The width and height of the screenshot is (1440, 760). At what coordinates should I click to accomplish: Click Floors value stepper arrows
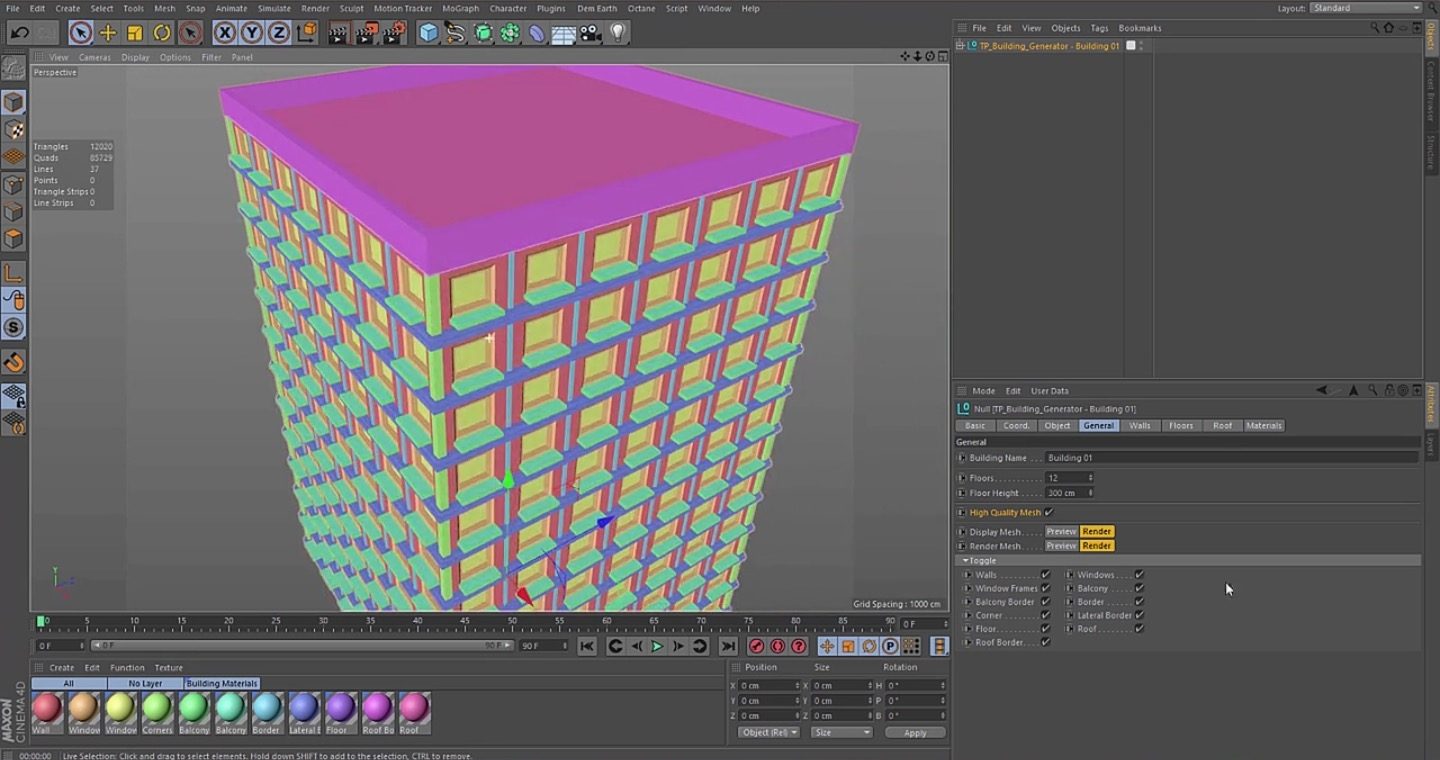(x=1090, y=478)
